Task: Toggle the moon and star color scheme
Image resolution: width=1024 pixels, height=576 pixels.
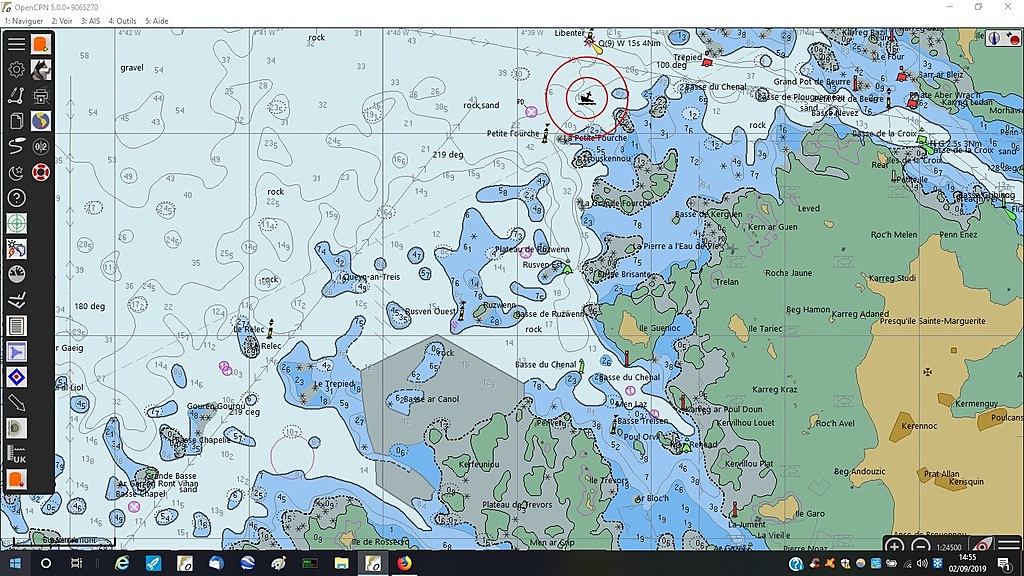Action: pos(16,172)
